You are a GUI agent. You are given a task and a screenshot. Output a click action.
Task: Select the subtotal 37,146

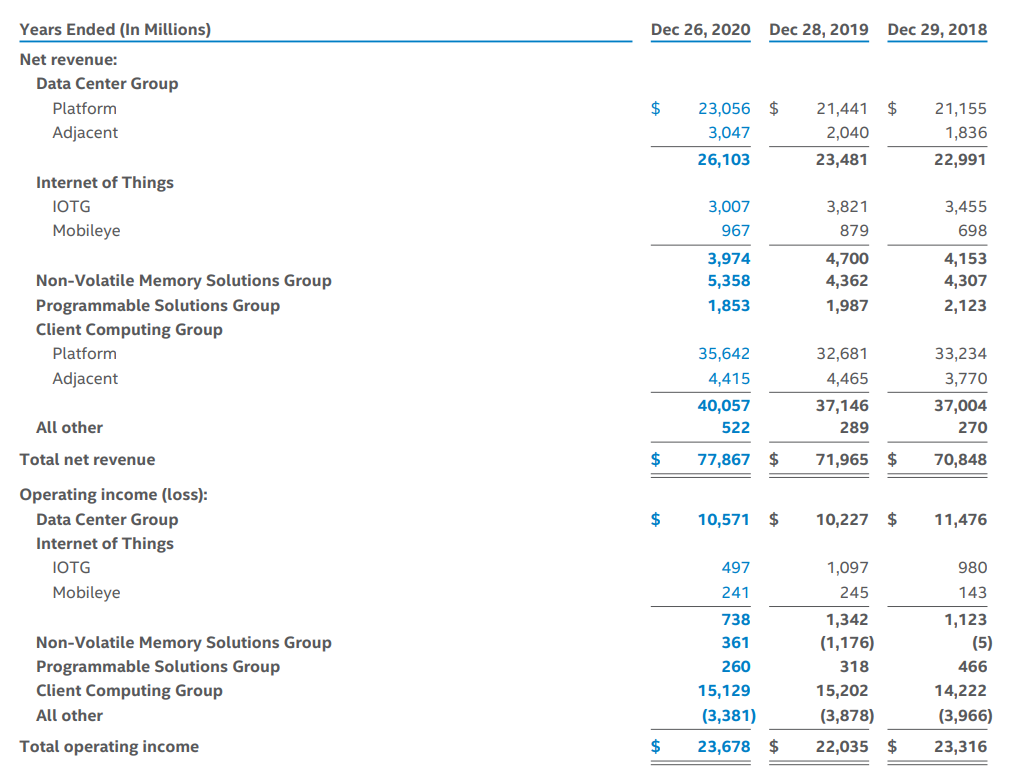click(x=842, y=406)
